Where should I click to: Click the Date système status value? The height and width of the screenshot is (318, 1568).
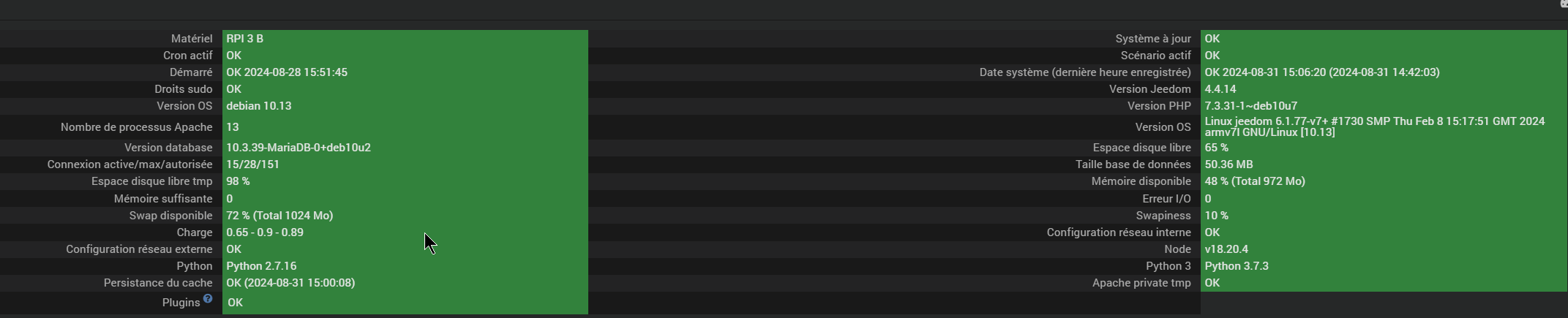click(x=1322, y=72)
